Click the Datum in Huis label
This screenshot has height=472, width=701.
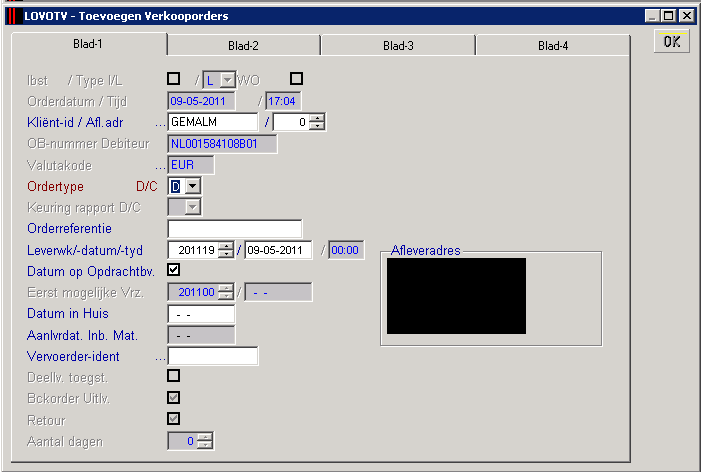pos(68,313)
